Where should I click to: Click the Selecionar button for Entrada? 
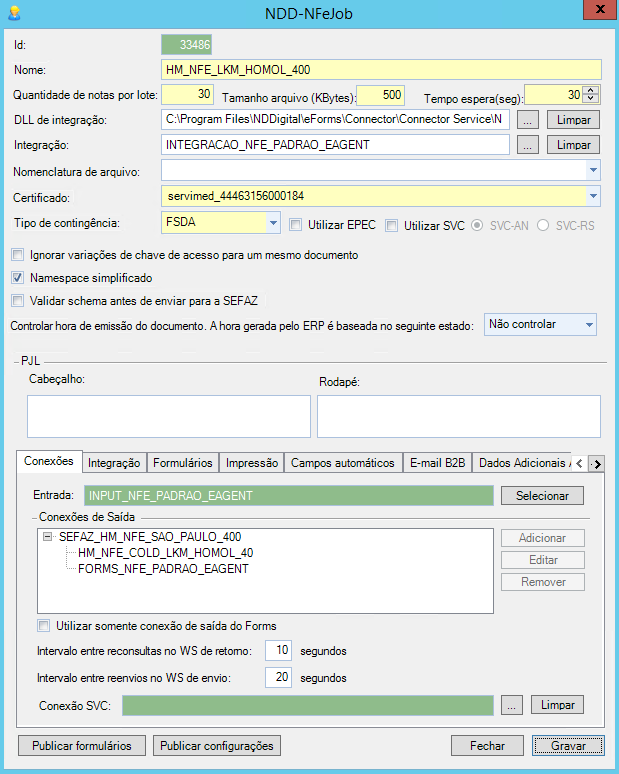click(542, 496)
